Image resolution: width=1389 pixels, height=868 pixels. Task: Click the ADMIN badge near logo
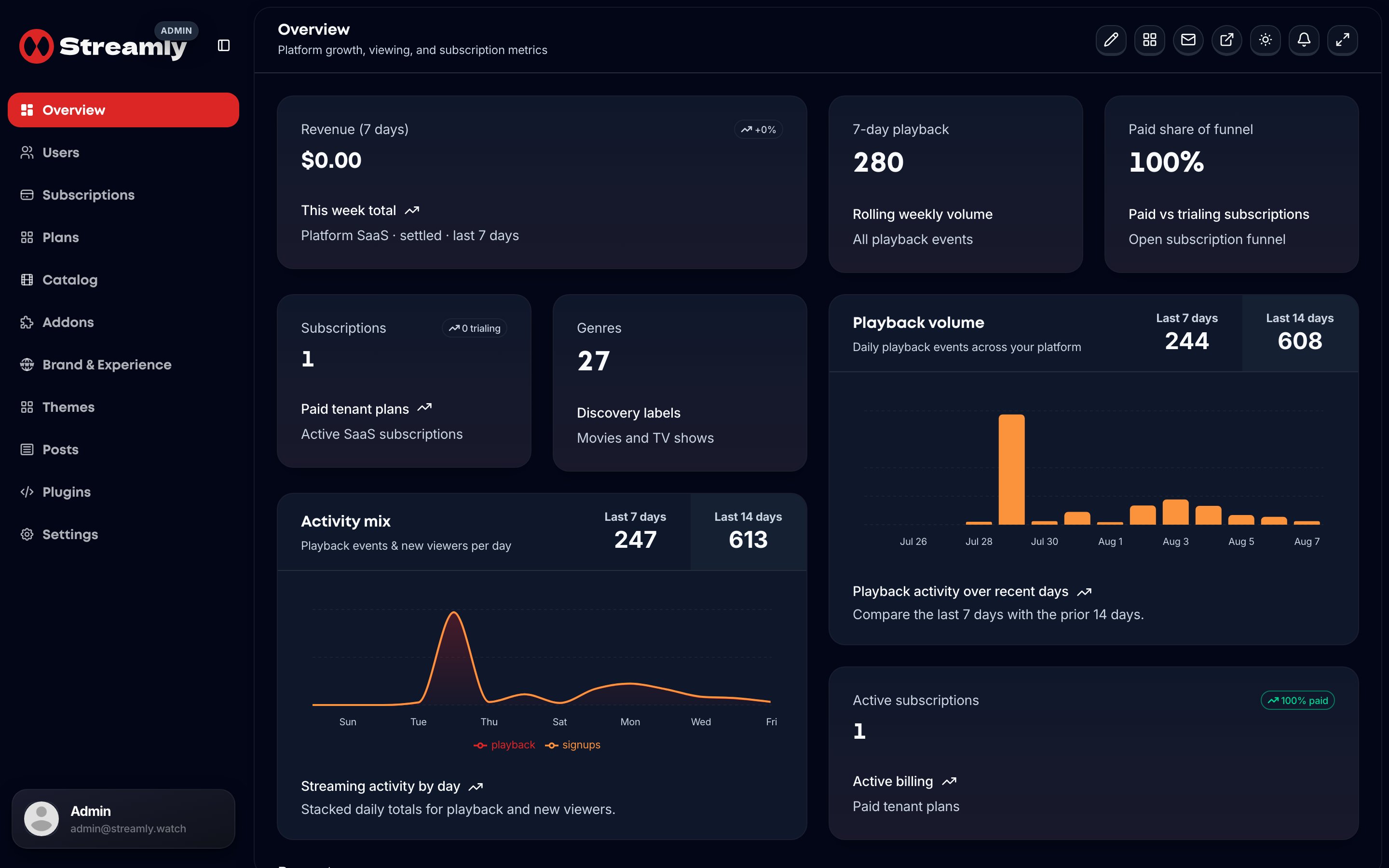tap(176, 30)
